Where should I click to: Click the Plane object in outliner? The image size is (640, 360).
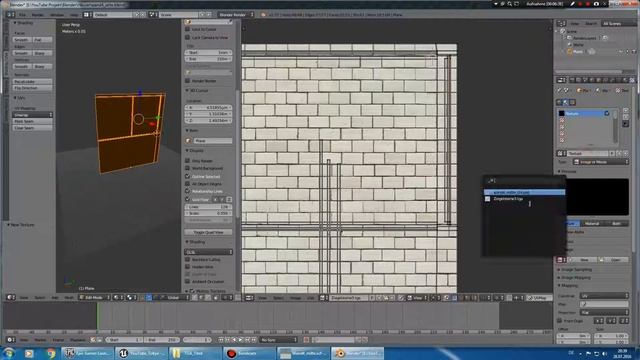click(578, 51)
